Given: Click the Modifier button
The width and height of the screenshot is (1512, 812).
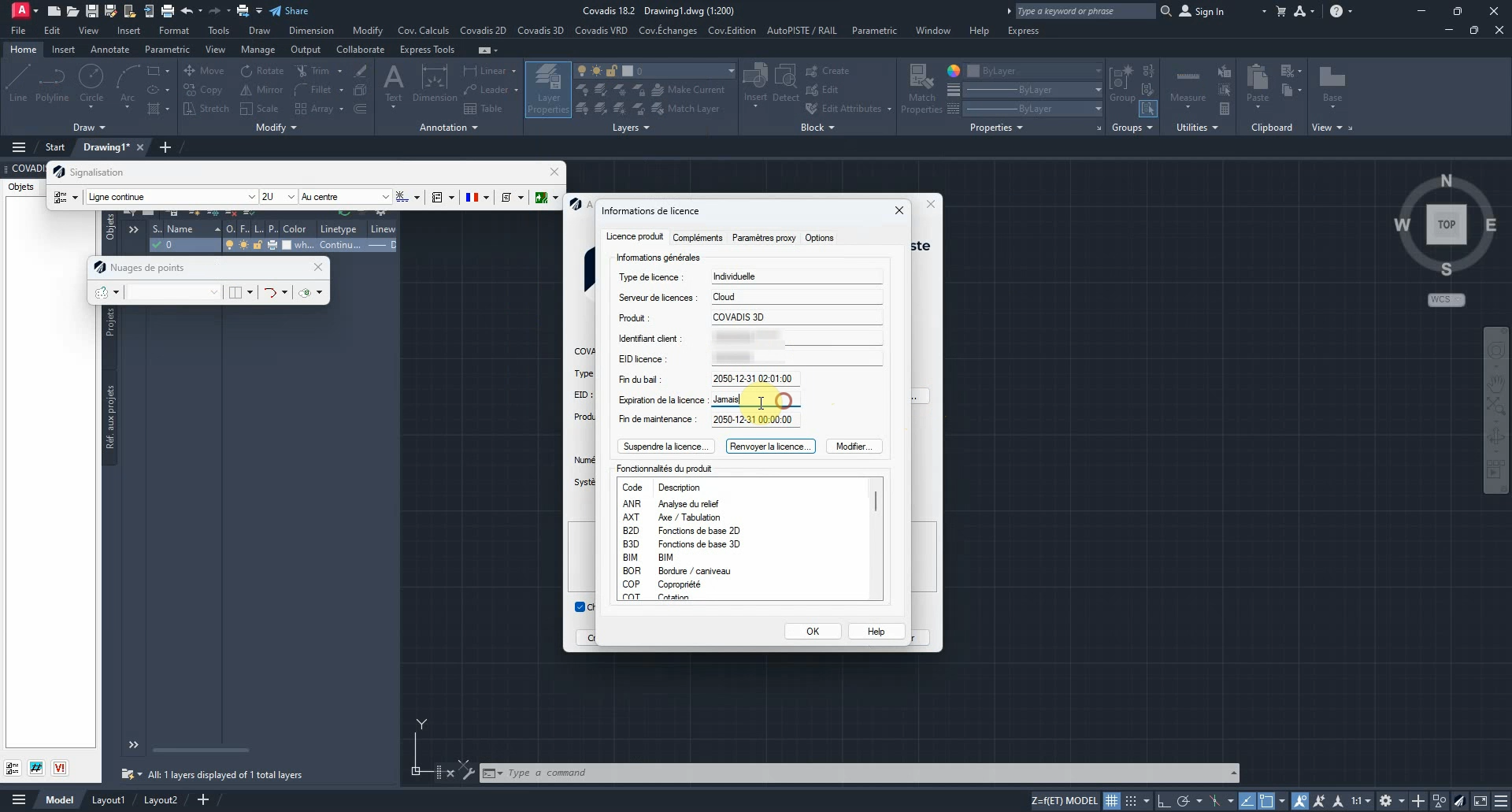Looking at the screenshot, I should click(854, 447).
